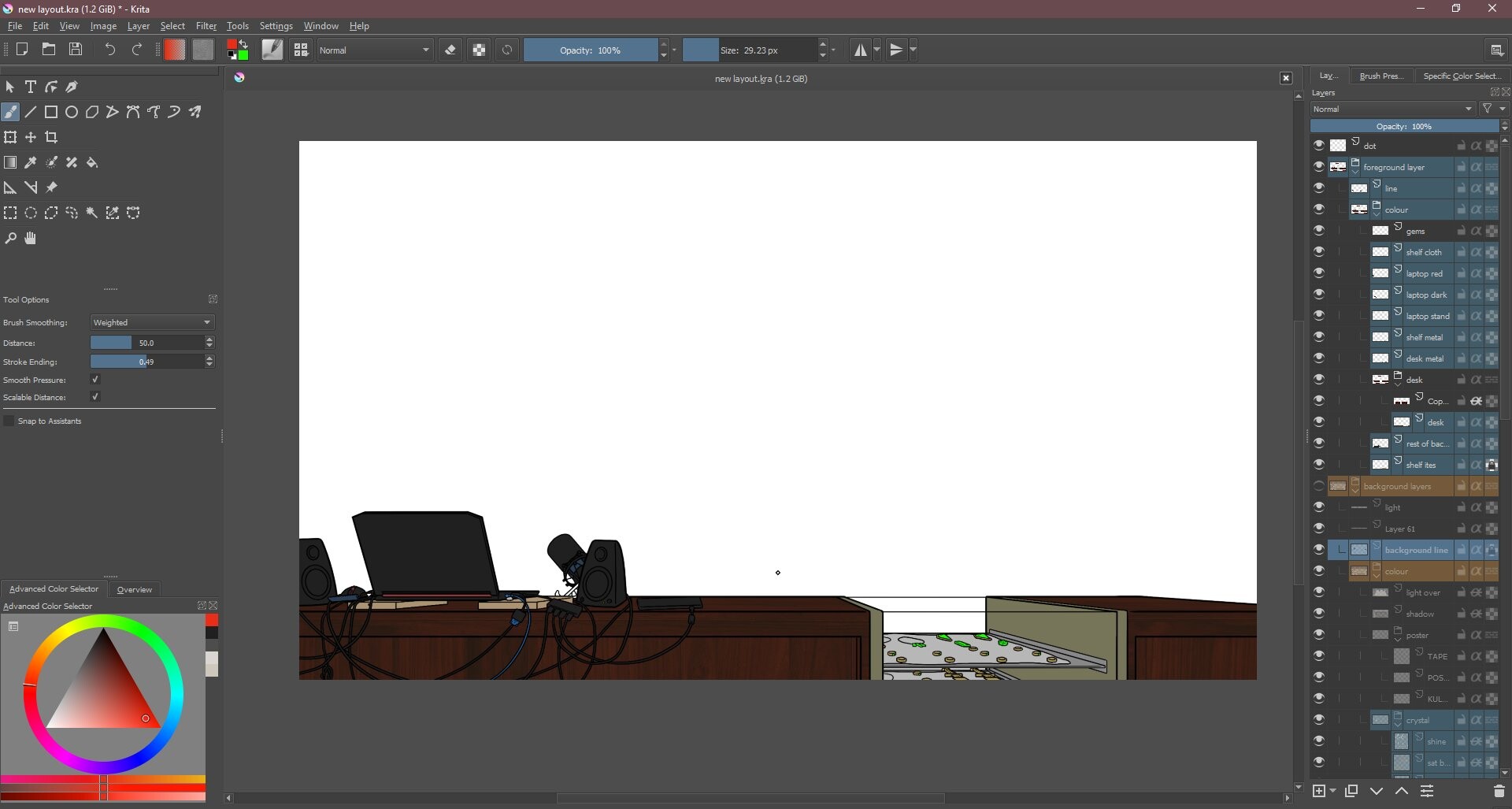Add a new layer
This screenshot has width=1512, height=809.
1319,791
